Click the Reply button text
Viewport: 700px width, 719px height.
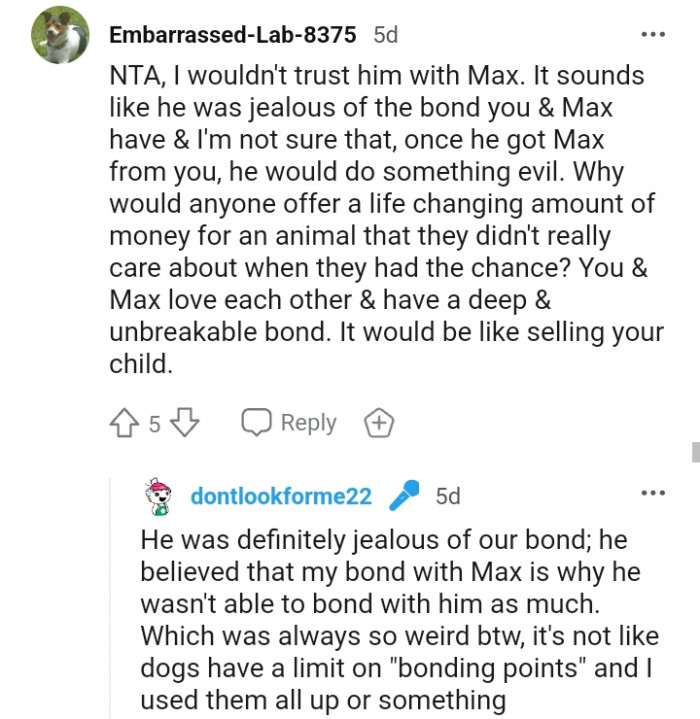pos(308,423)
